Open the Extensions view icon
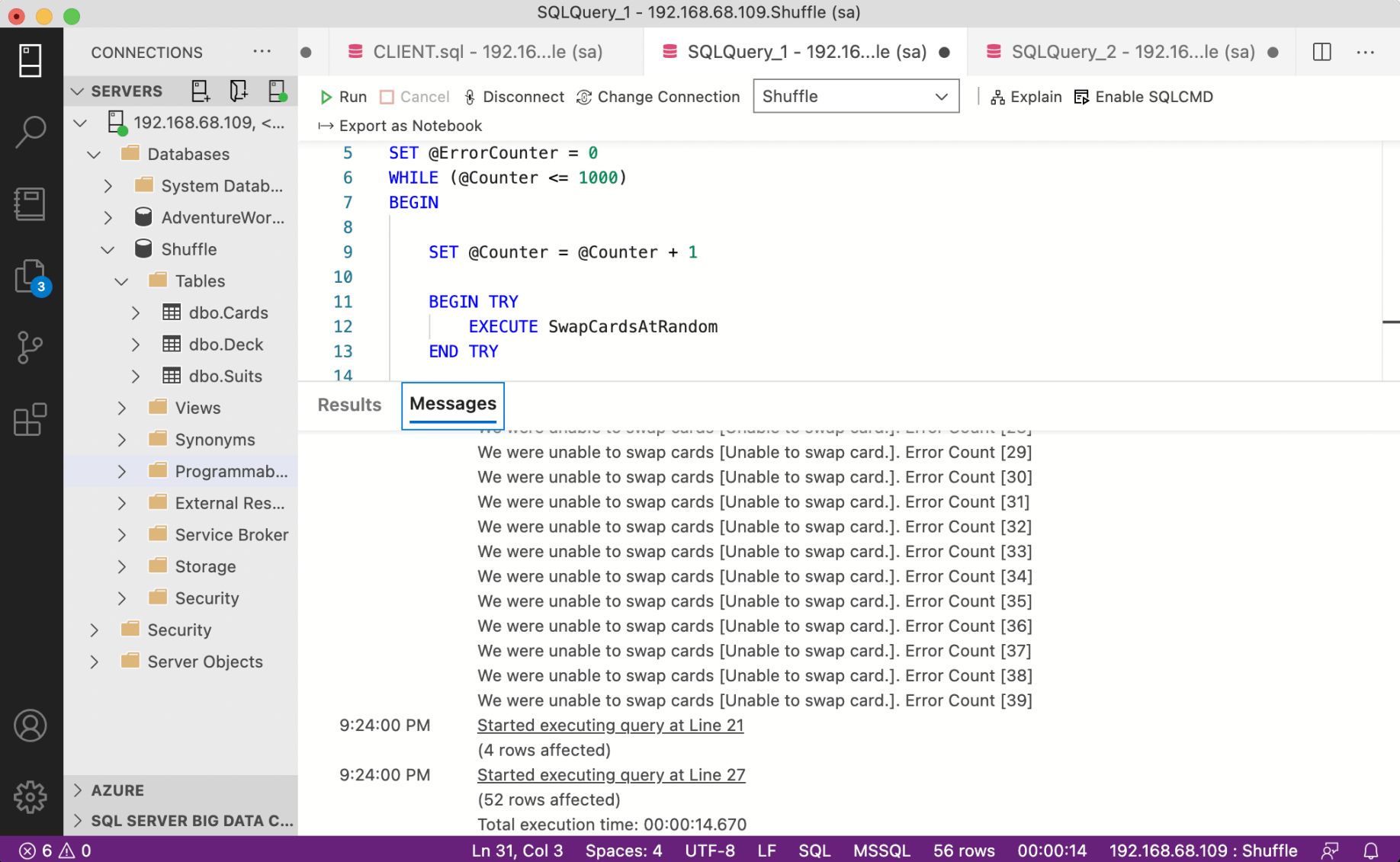The height and width of the screenshot is (862, 1400). point(31,420)
